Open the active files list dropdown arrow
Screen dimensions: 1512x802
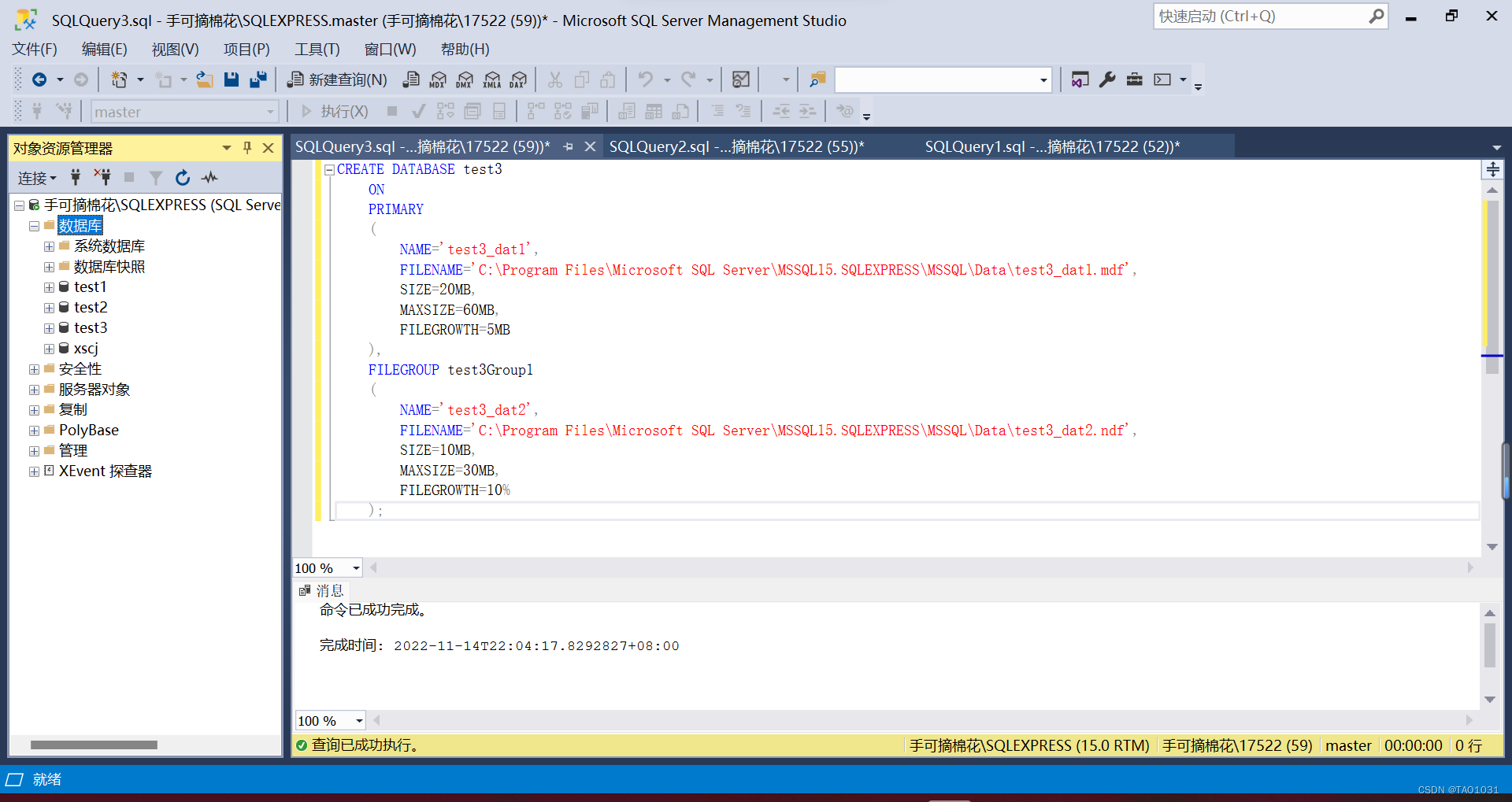click(1496, 148)
